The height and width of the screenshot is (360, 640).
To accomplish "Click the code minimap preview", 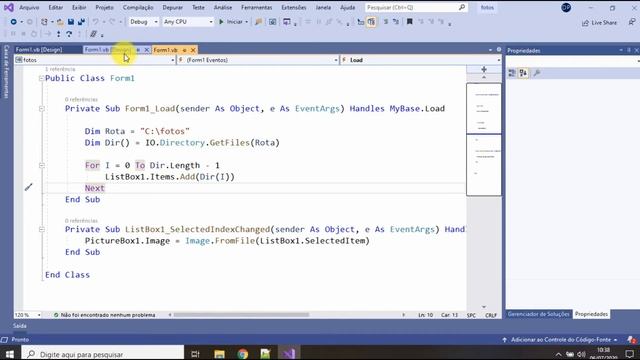I will coord(484,139).
